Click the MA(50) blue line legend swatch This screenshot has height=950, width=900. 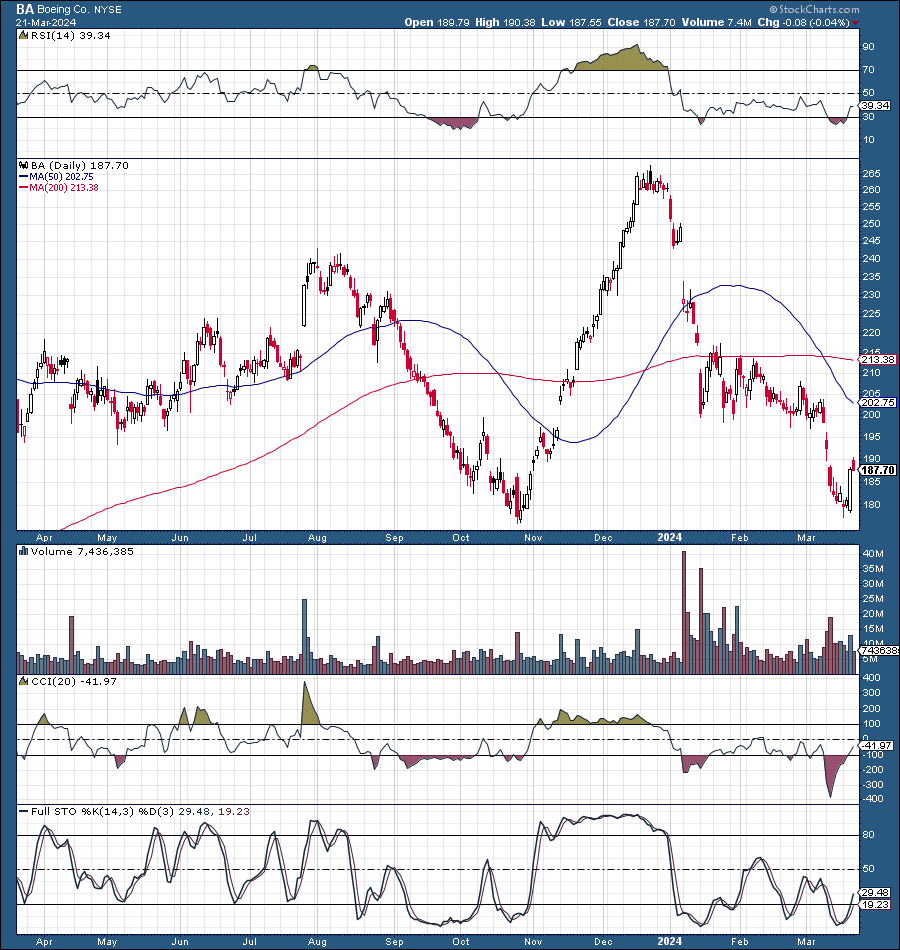pos(24,176)
